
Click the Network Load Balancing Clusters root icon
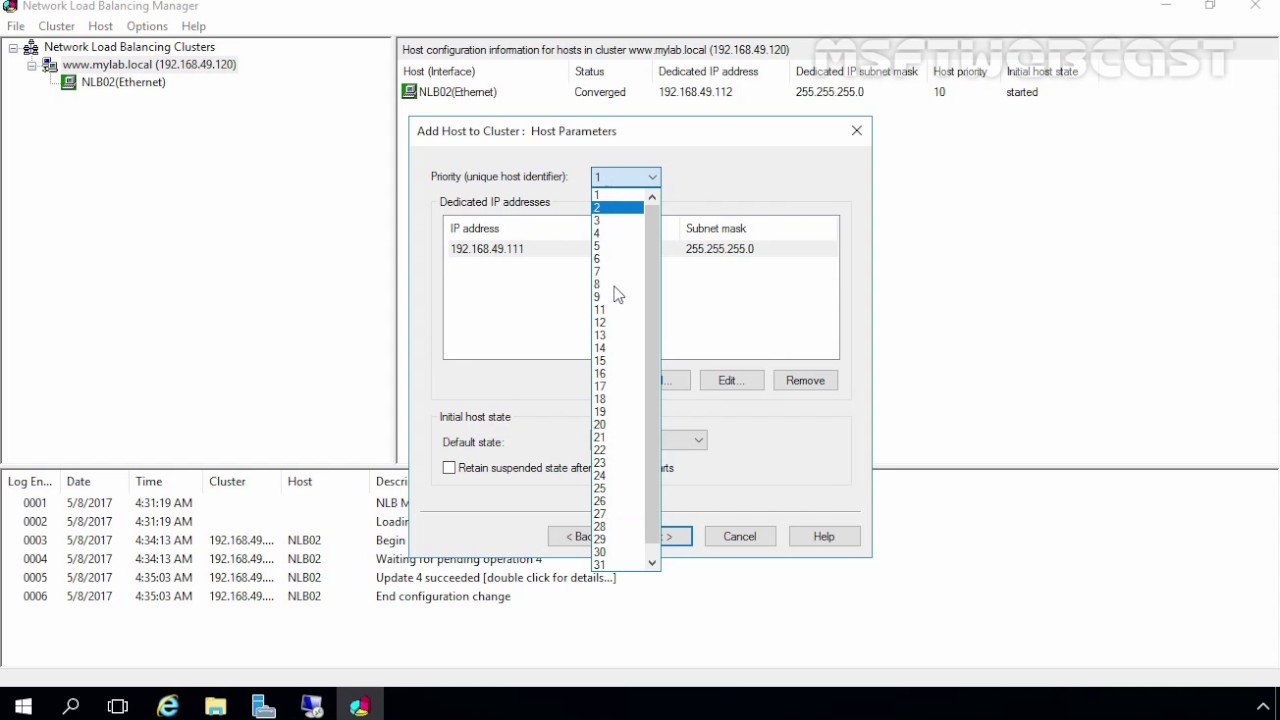pyautogui.click(x=31, y=47)
